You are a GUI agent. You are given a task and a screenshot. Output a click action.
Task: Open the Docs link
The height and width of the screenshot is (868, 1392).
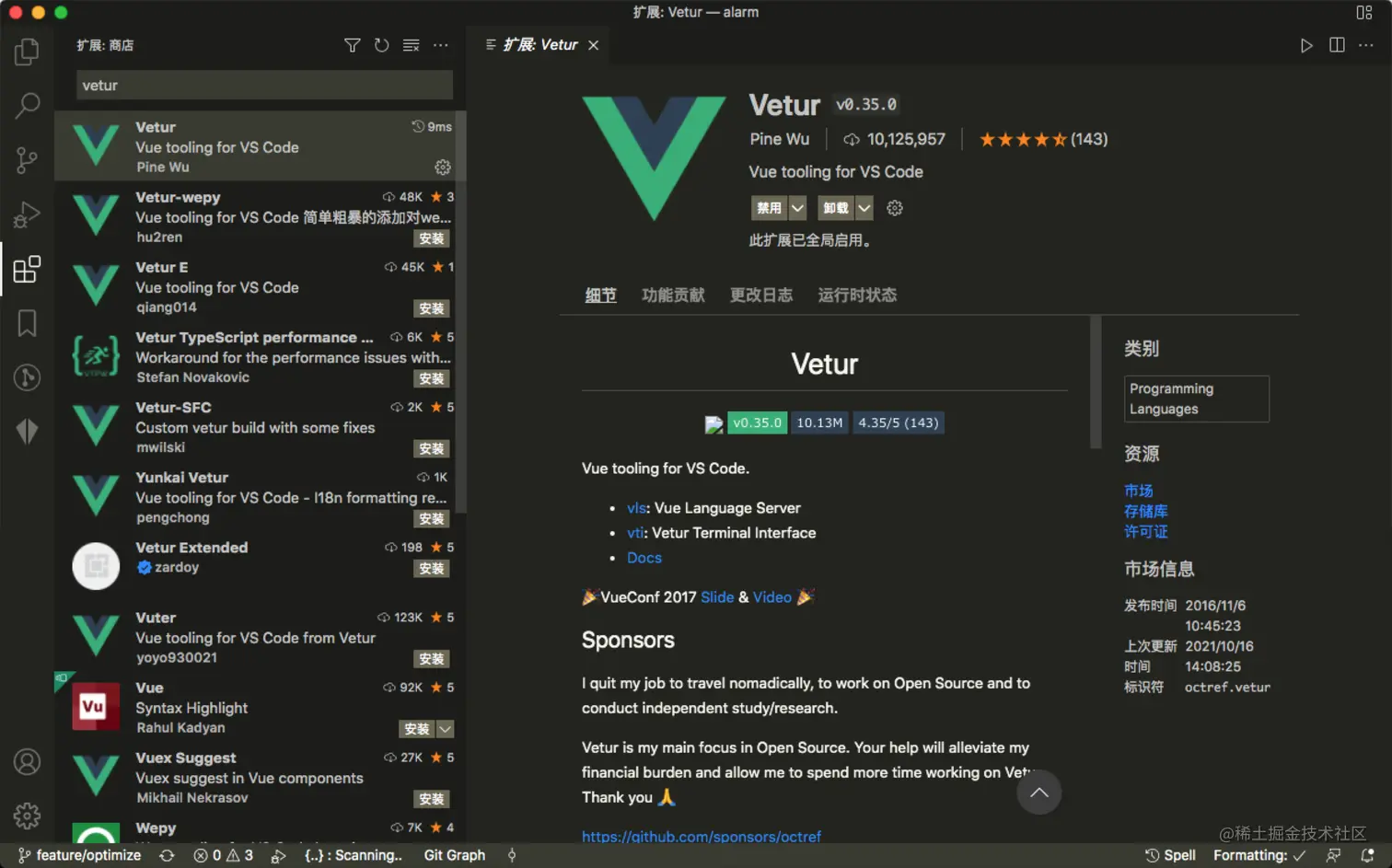click(644, 558)
